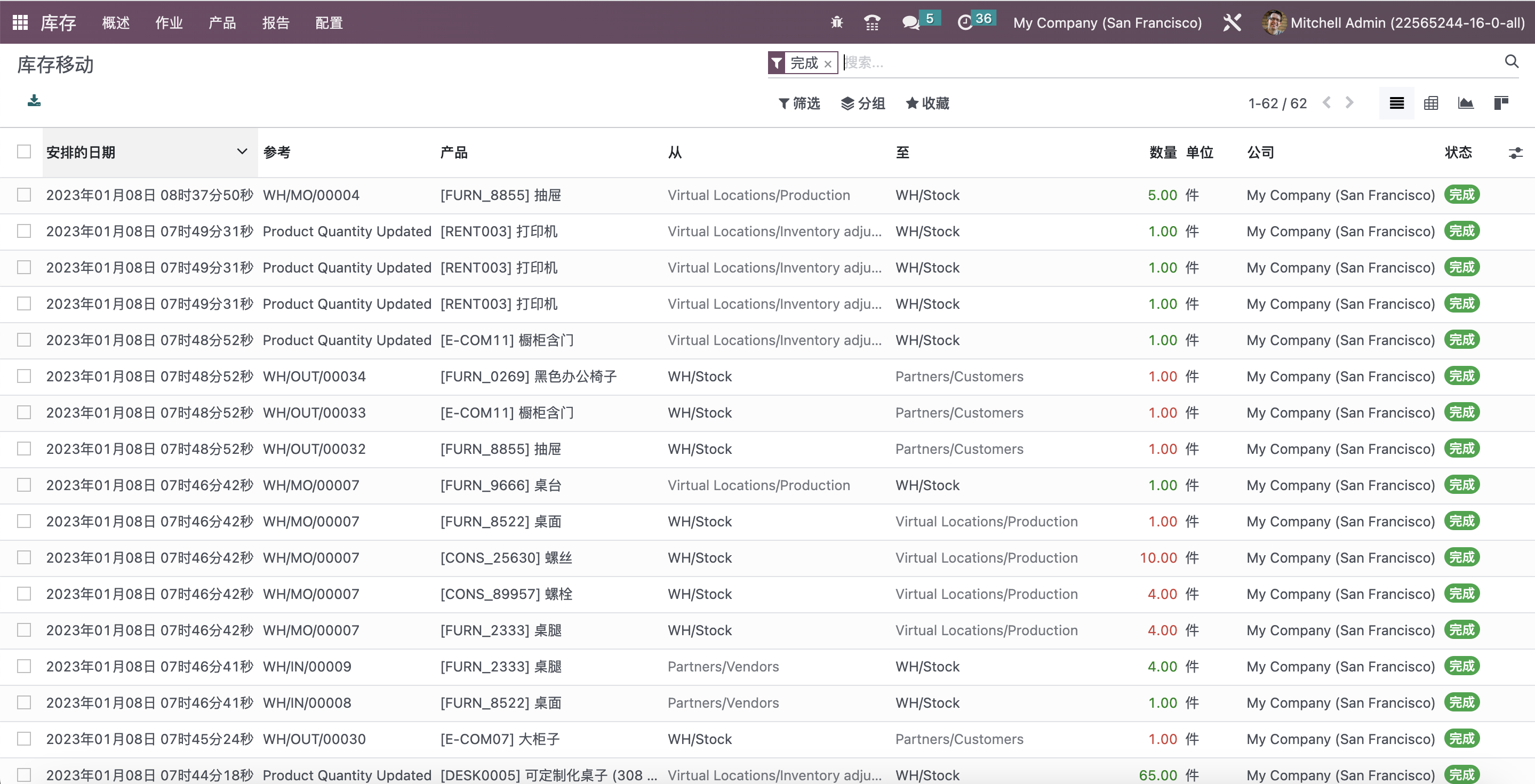Viewport: 1535px width, 784px height.
Task: Click the search magnifier icon
Action: pyautogui.click(x=1511, y=61)
